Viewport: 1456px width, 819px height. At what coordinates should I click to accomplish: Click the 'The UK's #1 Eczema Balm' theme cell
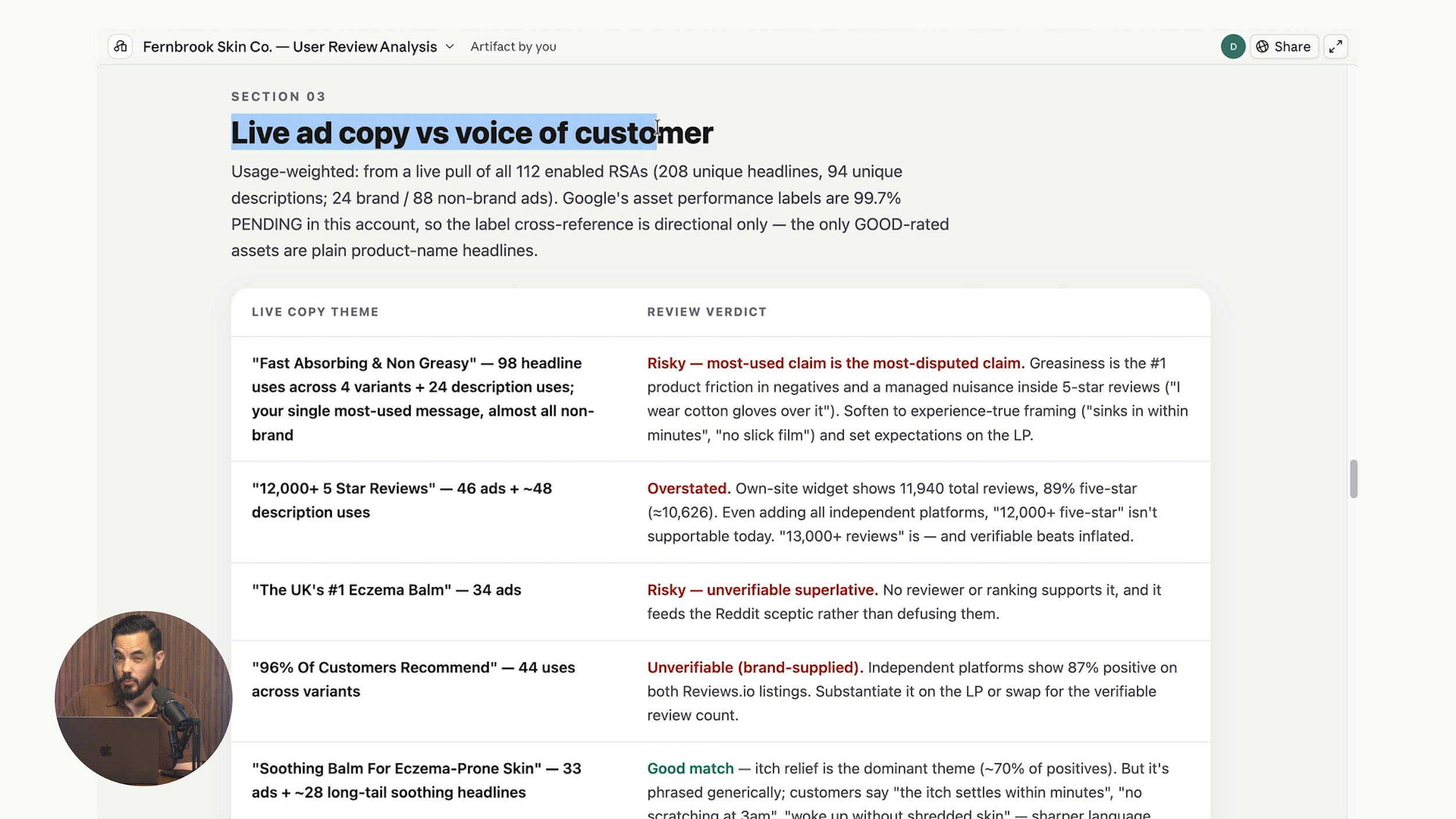[x=386, y=590]
